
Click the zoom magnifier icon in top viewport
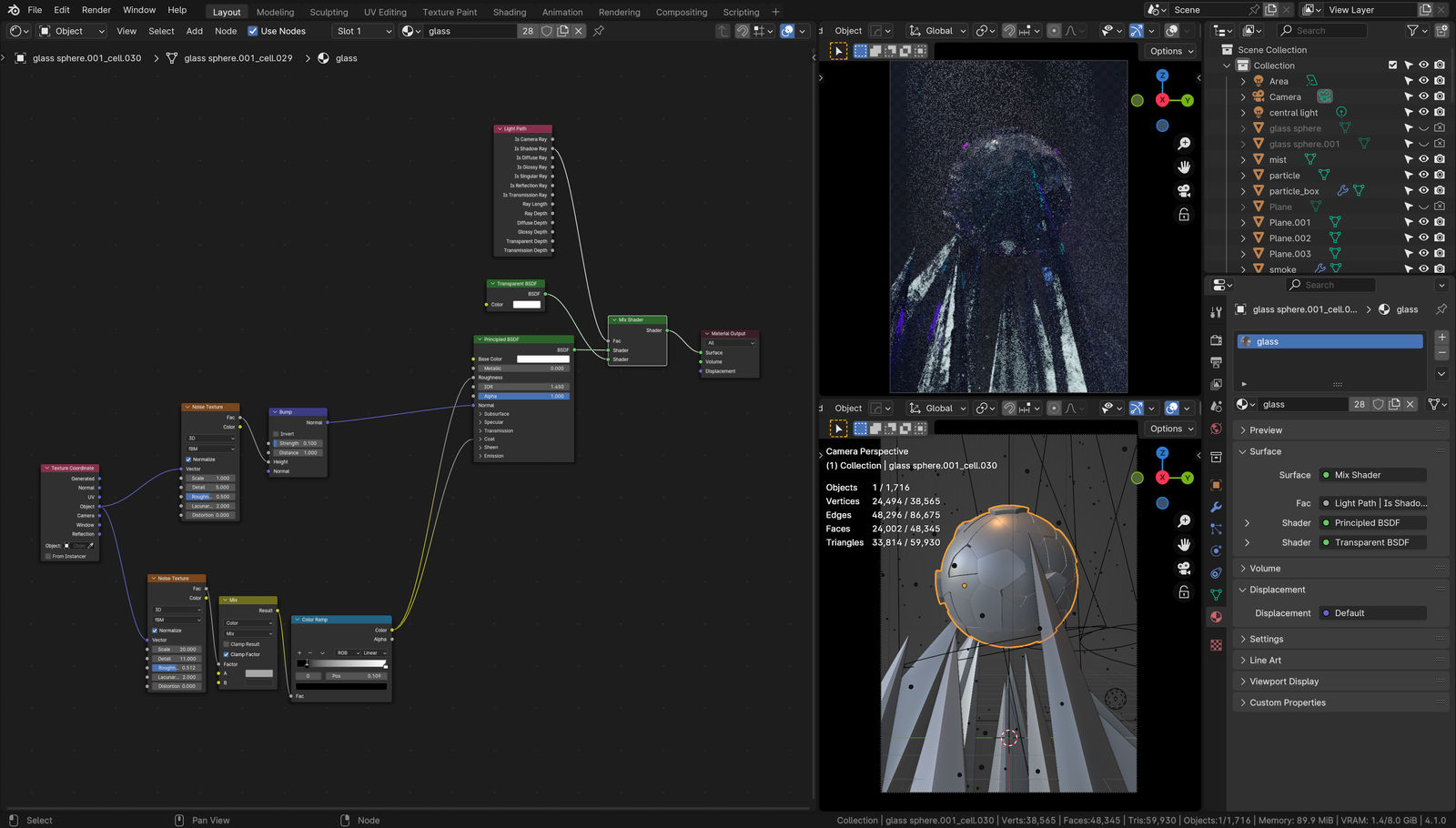pyautogui.click(x=1184, y=144)
